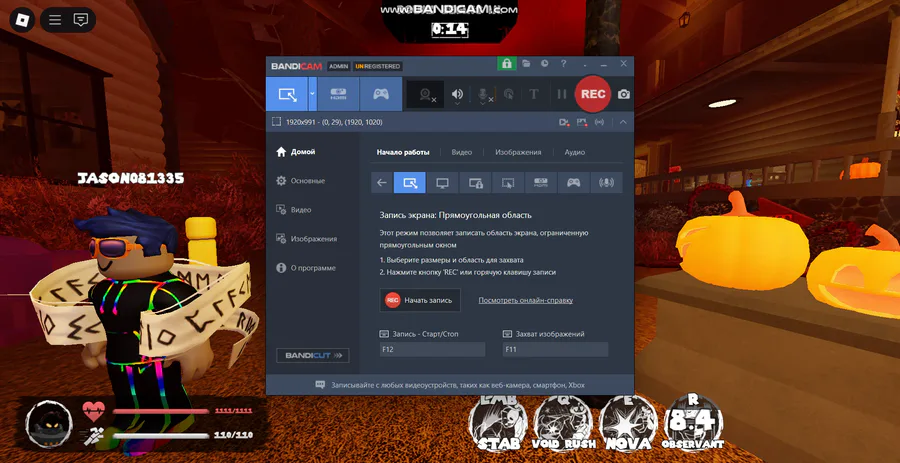Viewport: 900px width, 463px height.
Task: Toggle the speaker sound recording icon
Action: coord(457,94)
